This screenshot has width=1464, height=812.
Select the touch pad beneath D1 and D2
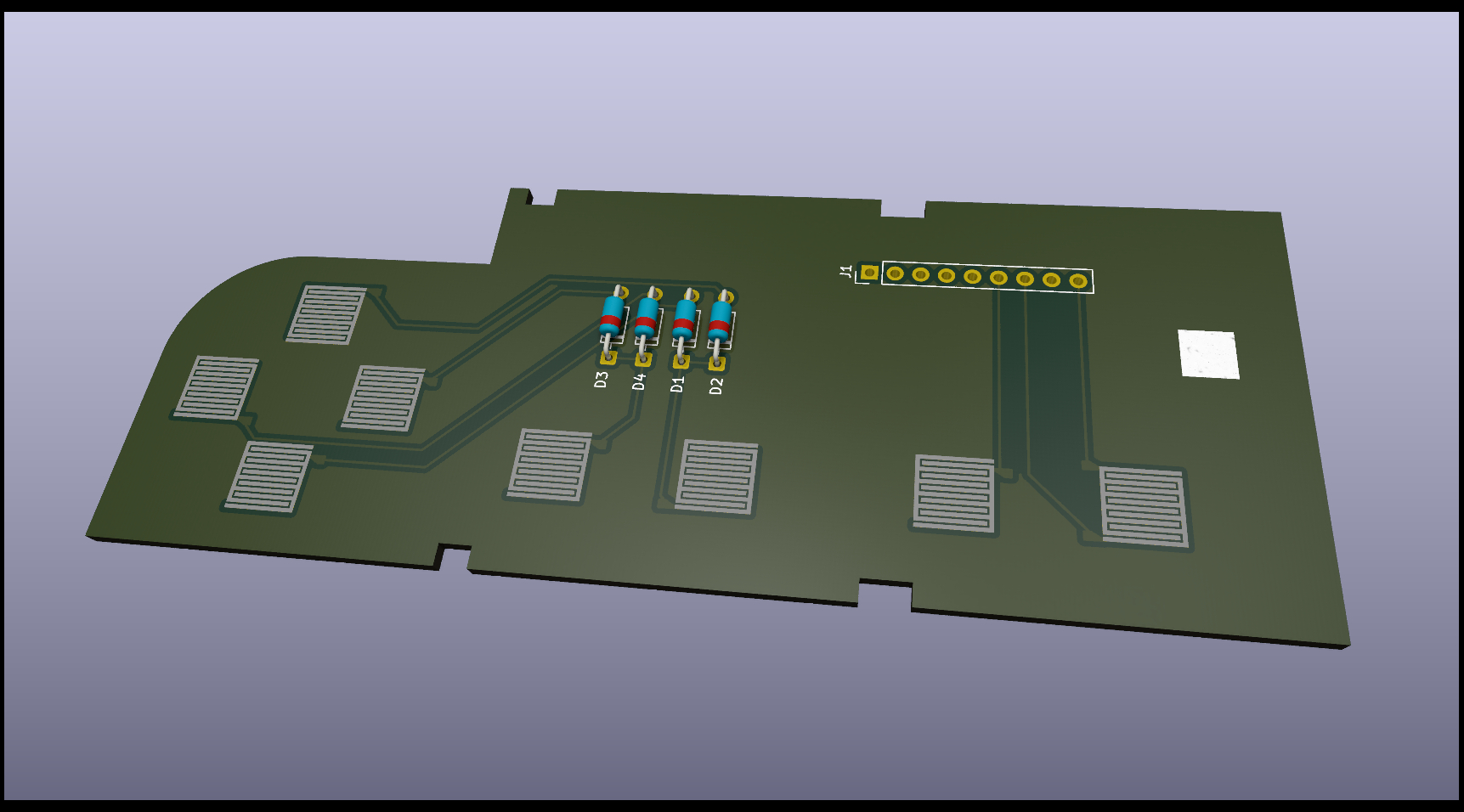(x=715, y=476)
